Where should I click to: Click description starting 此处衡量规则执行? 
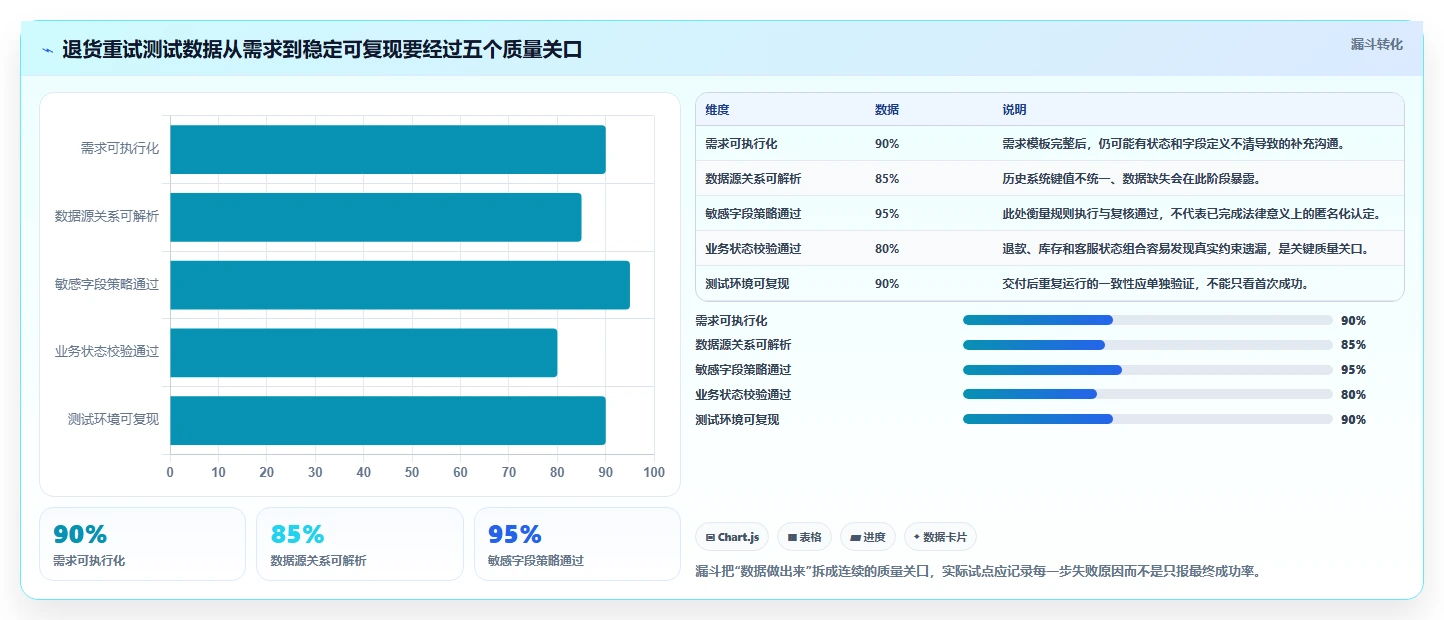pos(1191,214)
